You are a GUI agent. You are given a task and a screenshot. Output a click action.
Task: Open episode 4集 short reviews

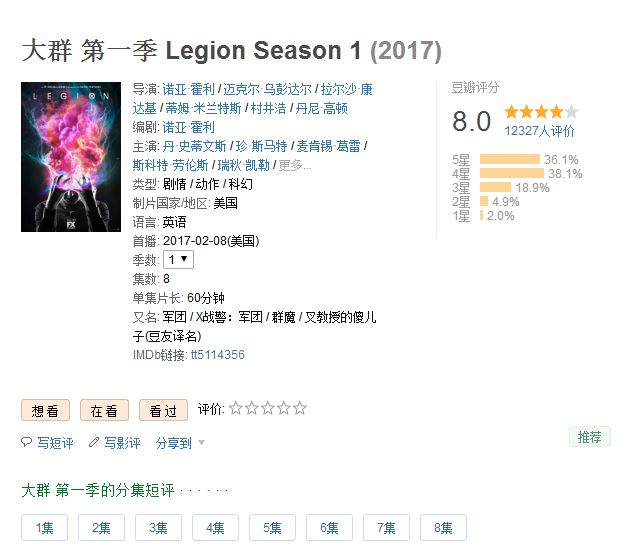(x=216, y=528)
